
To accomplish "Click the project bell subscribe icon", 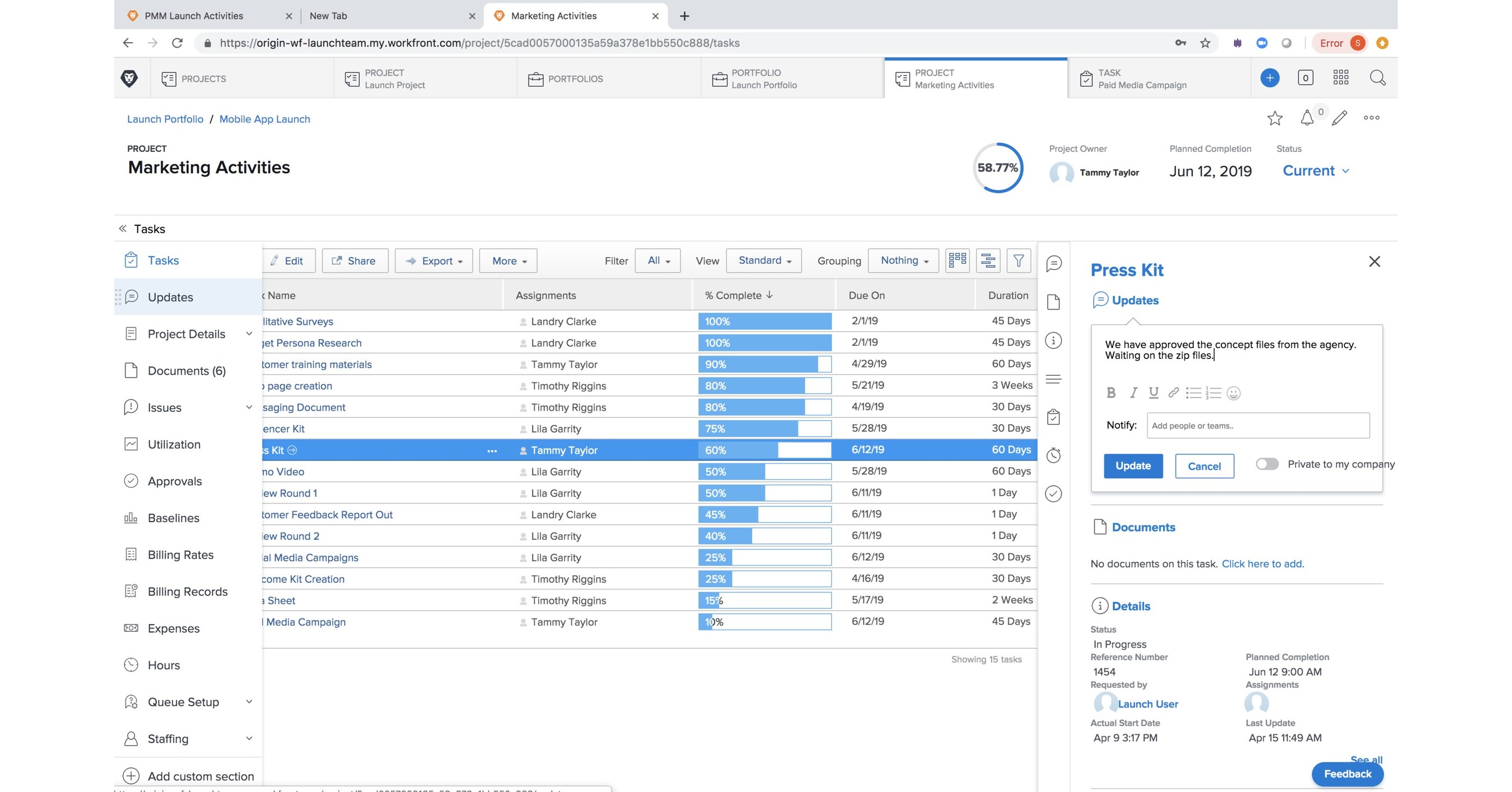I will (x=1307, y=118).
